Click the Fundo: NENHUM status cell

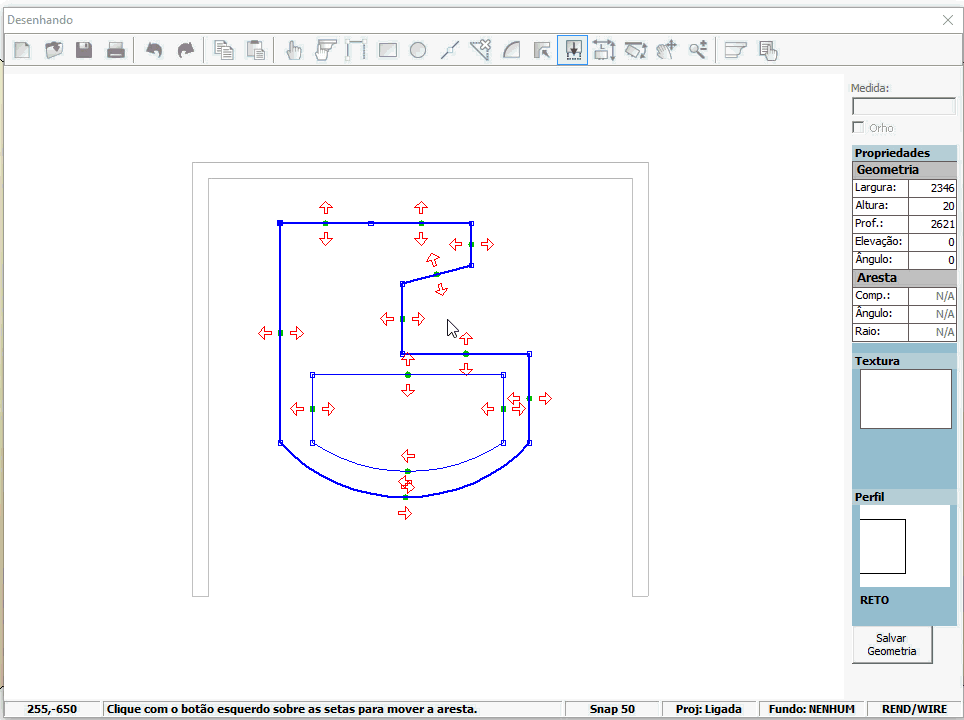pyautogui.click(x=812, y=709)
